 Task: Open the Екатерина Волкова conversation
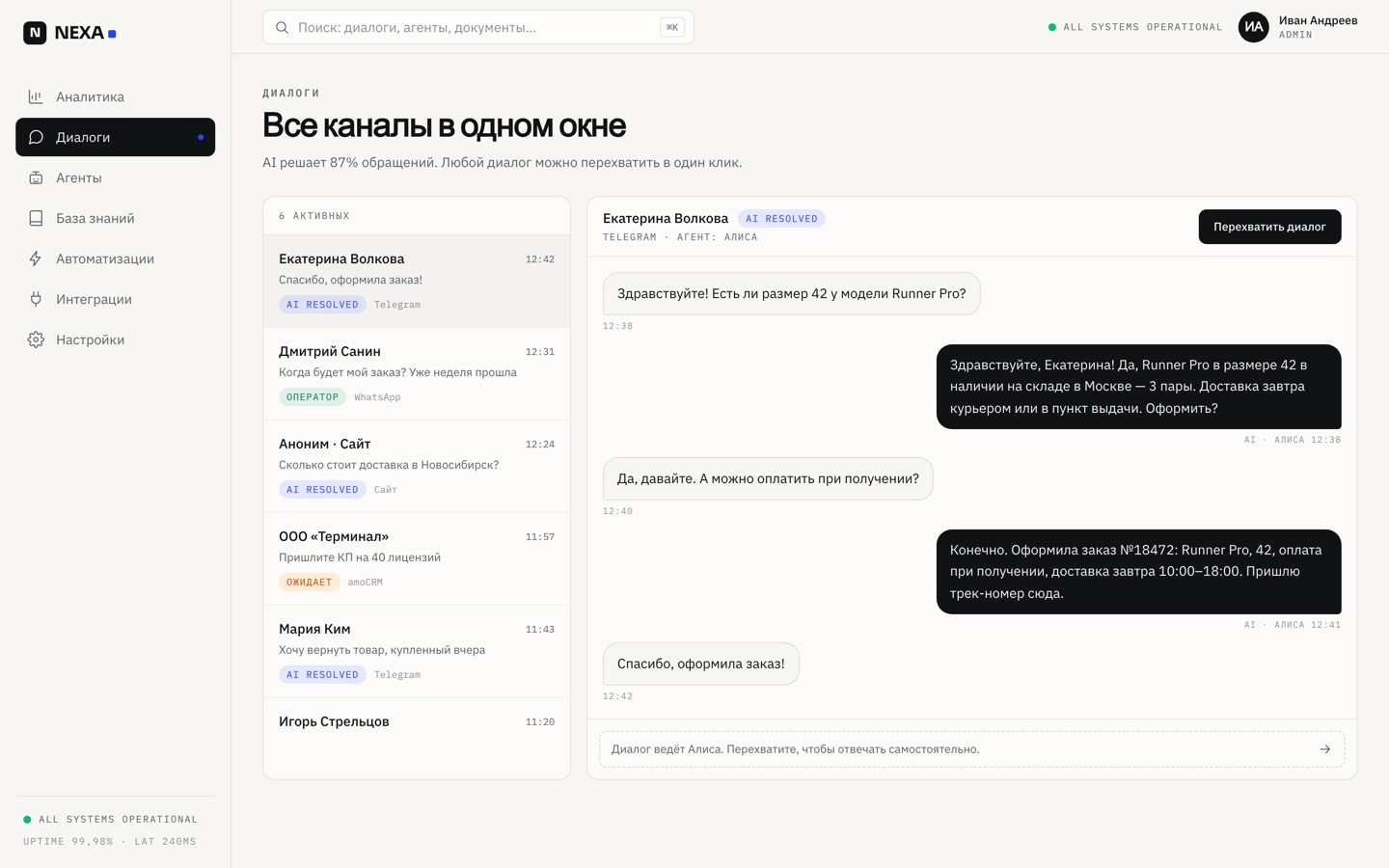coord(417,281)
